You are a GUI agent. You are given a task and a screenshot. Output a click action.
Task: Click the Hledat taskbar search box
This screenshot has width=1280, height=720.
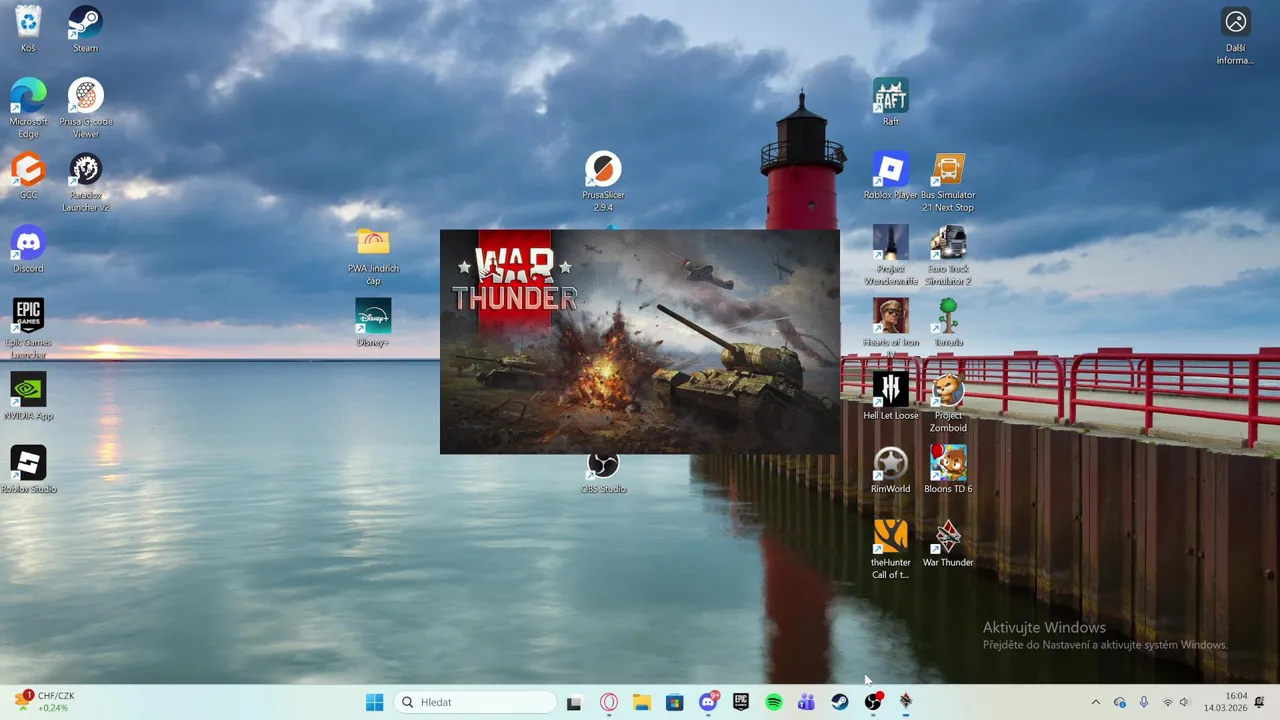tap(476, 702)
